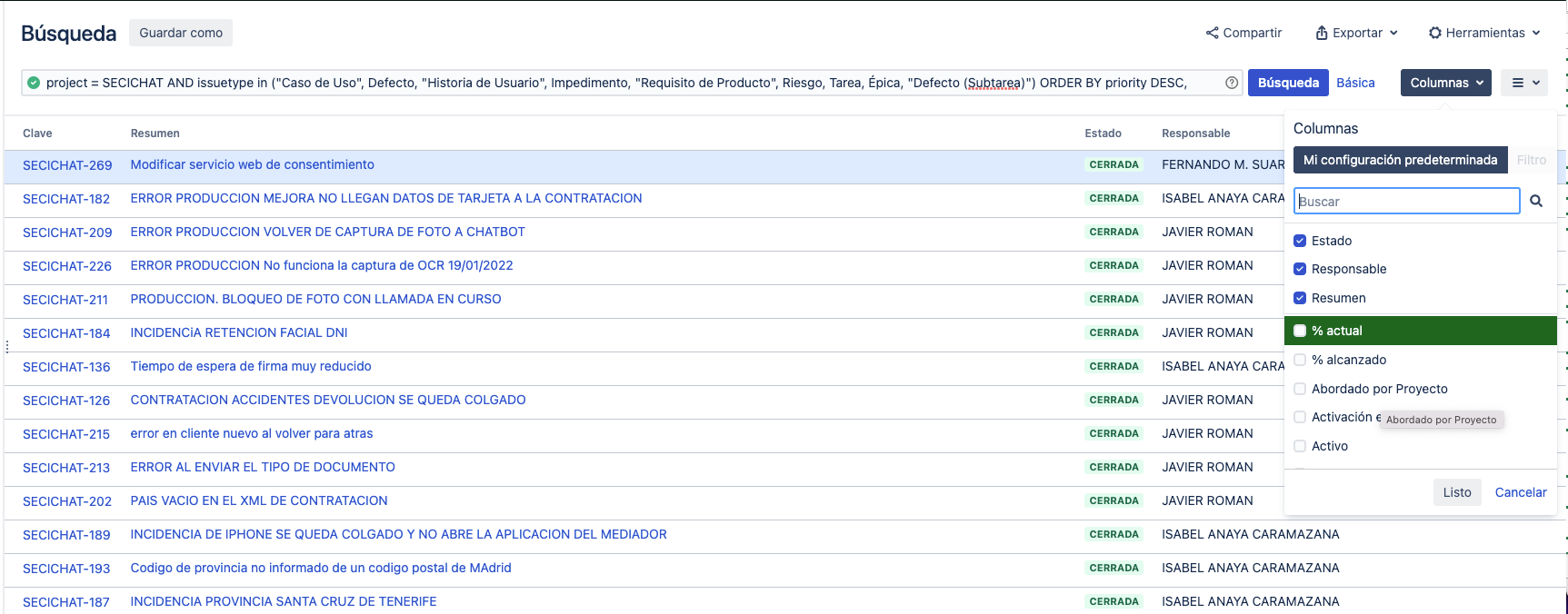This screenshot has height=614, width=1568.
Task: Switch to the Filtro tab
Action: point(1531,160)
